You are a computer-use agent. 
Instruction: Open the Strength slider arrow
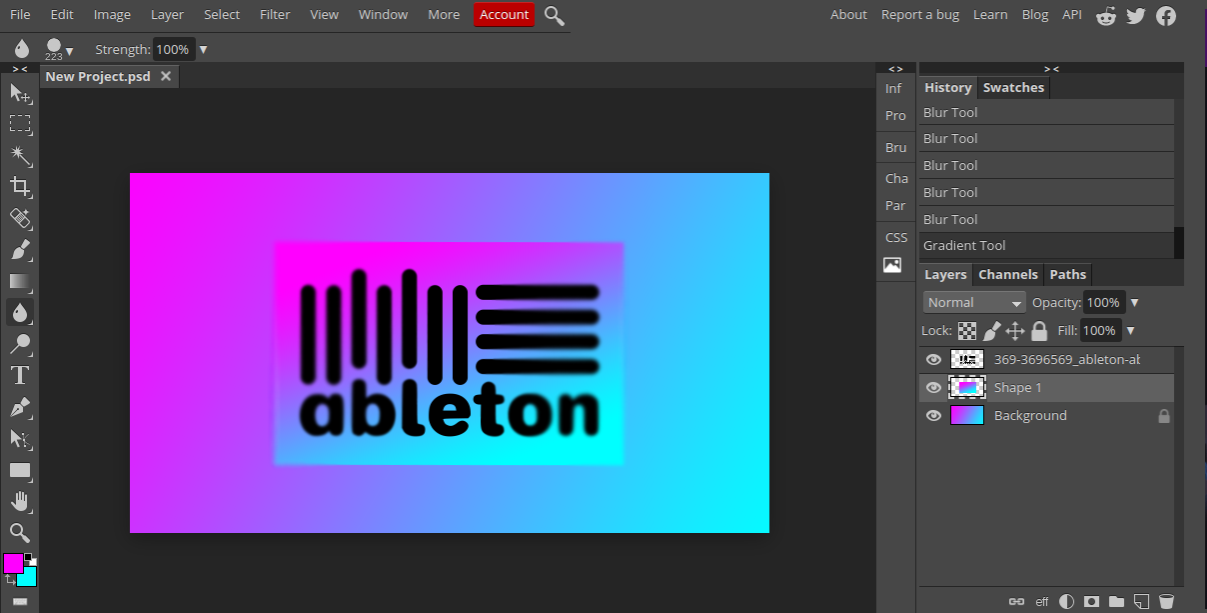pos(204,49)
